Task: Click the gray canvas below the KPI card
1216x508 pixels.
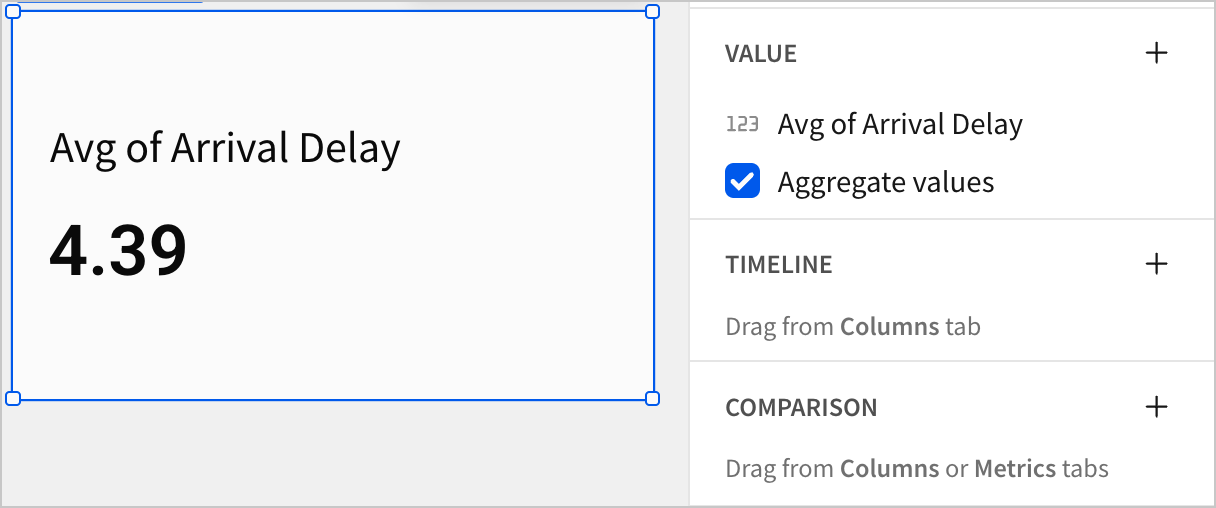Action: click(x=330, y=455)
